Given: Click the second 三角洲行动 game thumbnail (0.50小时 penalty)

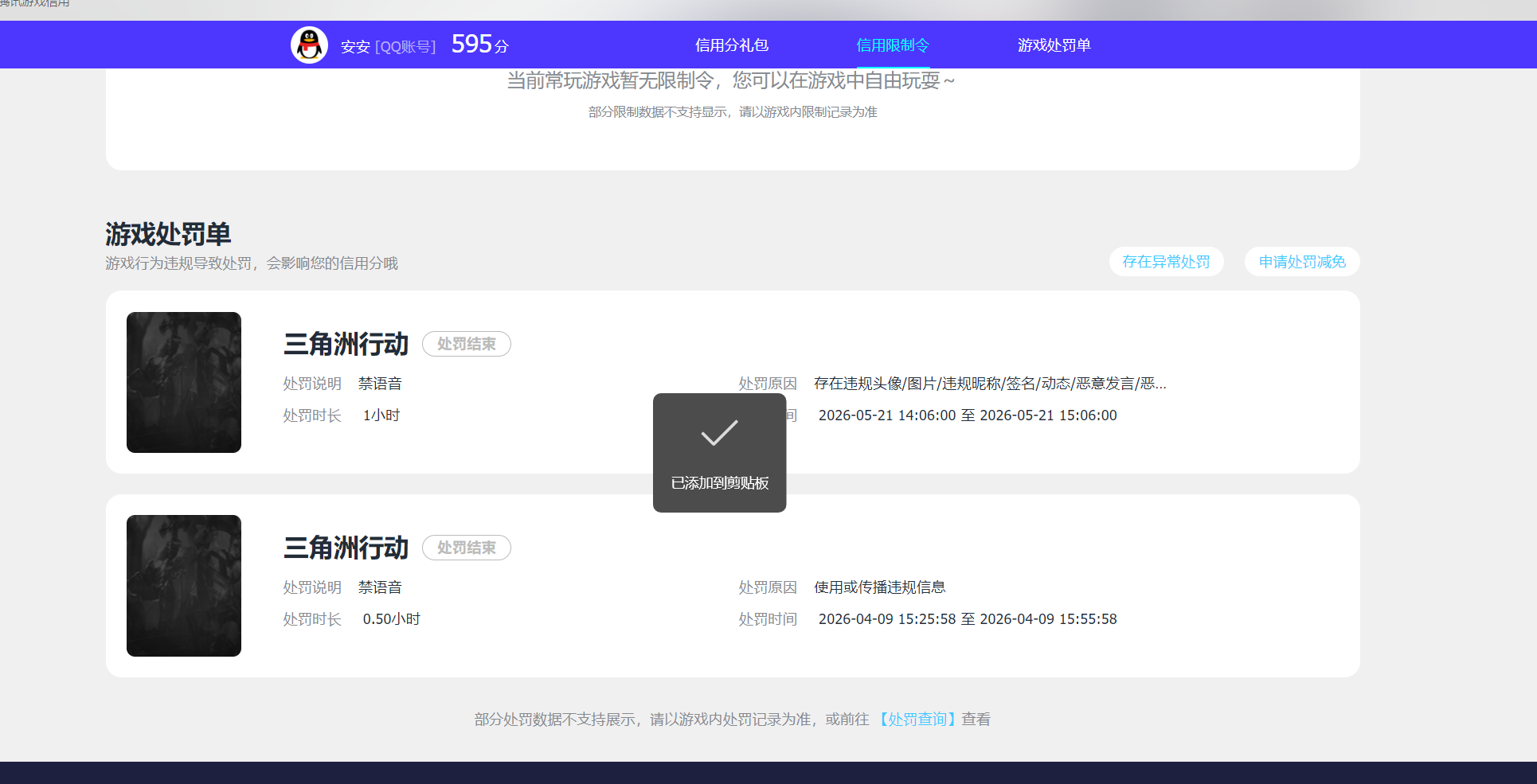Looking at the screenshot, I should tap(184, 586).
